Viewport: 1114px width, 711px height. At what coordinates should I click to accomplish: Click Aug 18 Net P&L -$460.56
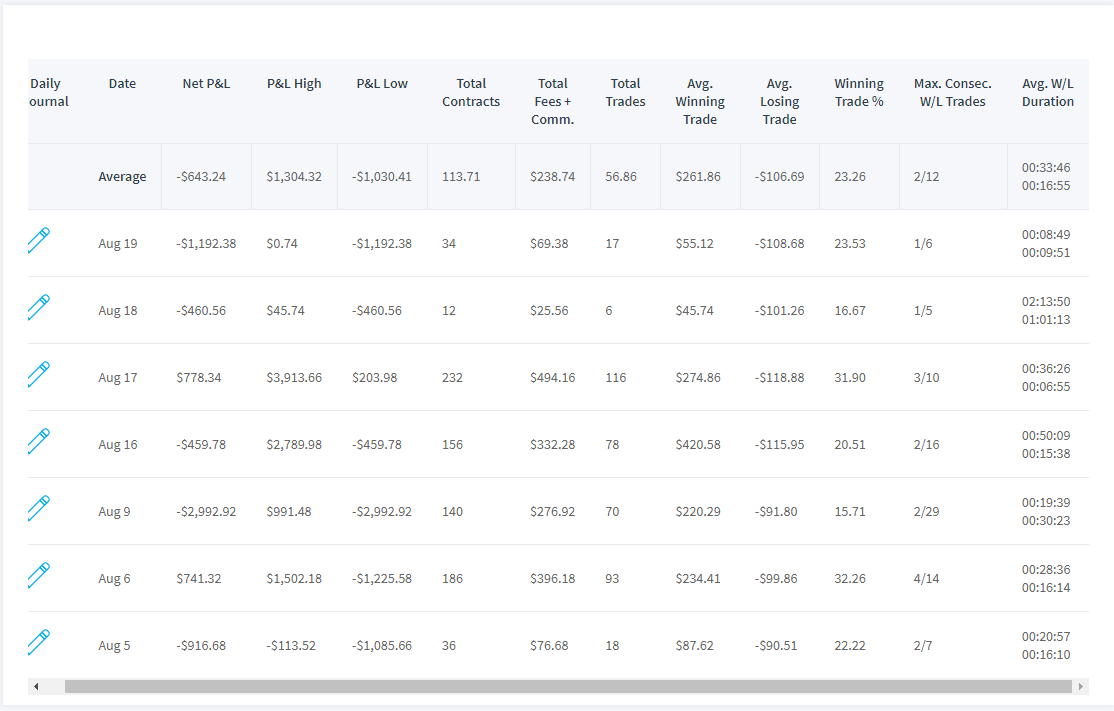click(x=201, y=311)
